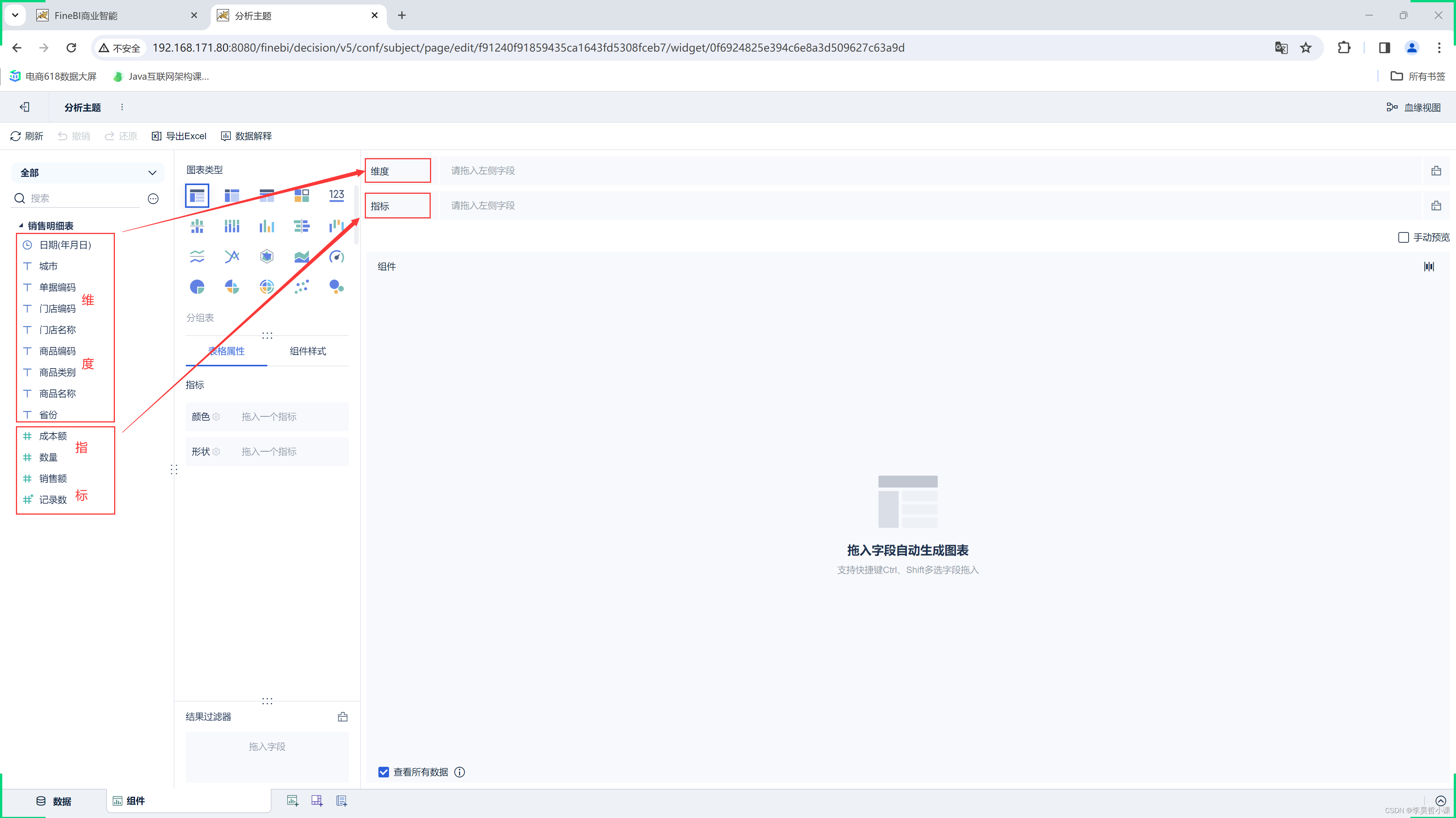Collapse the 销售明细表 tree node
Screen dimensions: 1456x818
tap(21, 226)
